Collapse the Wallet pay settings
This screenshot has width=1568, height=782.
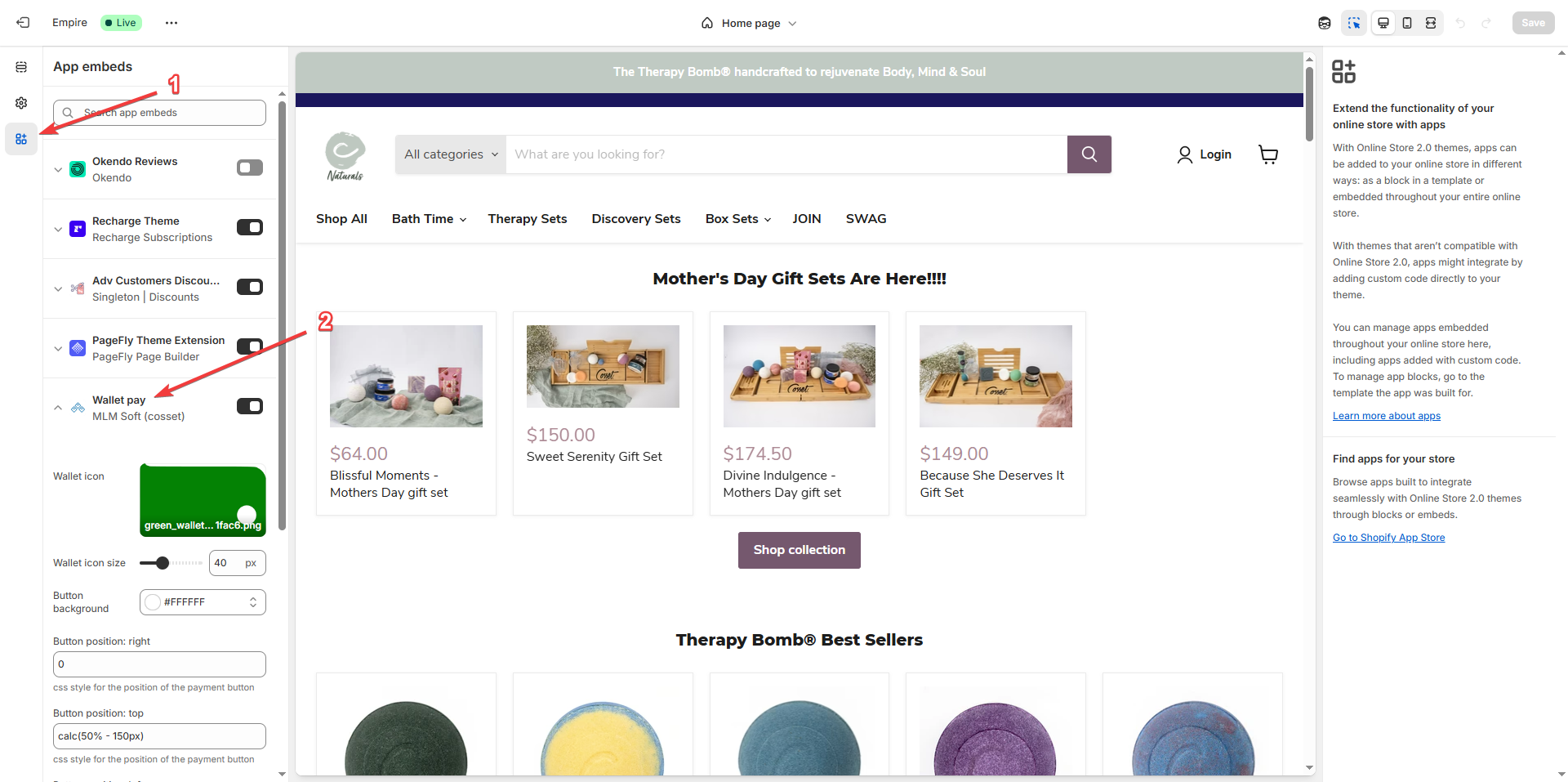pos(58,408)
